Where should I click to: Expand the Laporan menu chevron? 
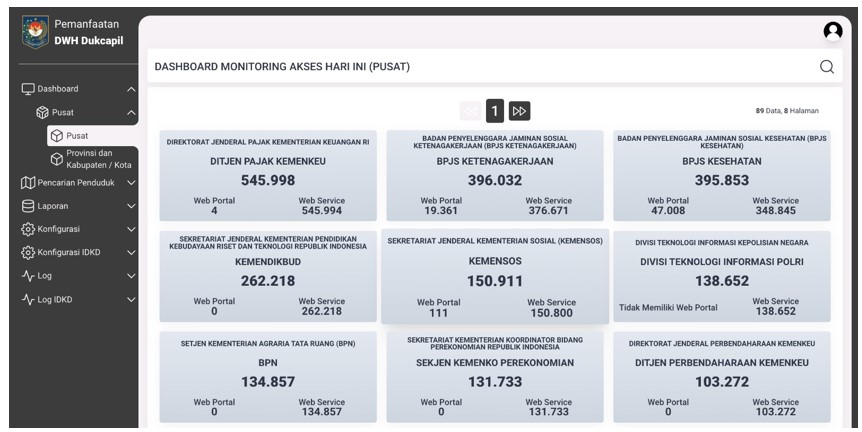pyautogui.click(x=131, y=206)
